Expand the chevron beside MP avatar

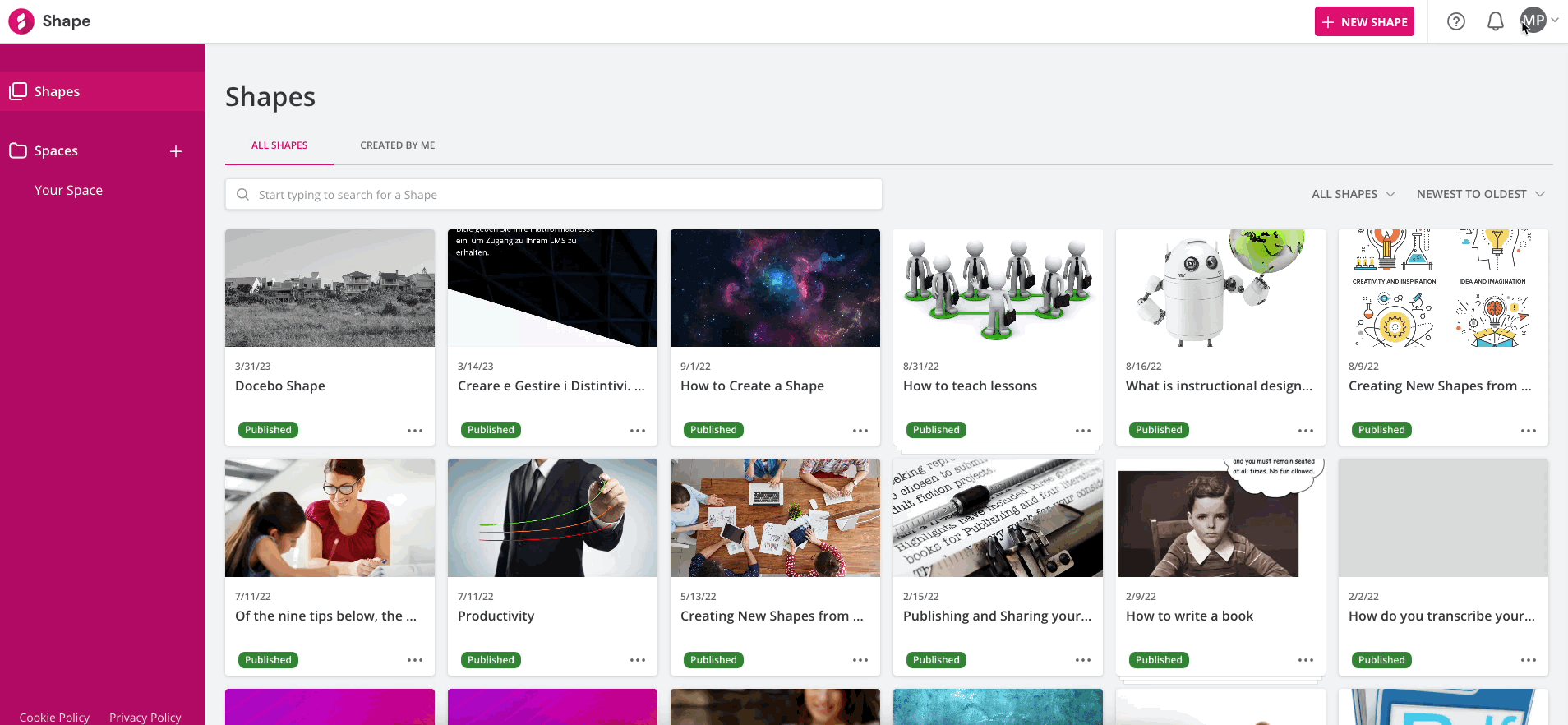tap(1555, 21)
